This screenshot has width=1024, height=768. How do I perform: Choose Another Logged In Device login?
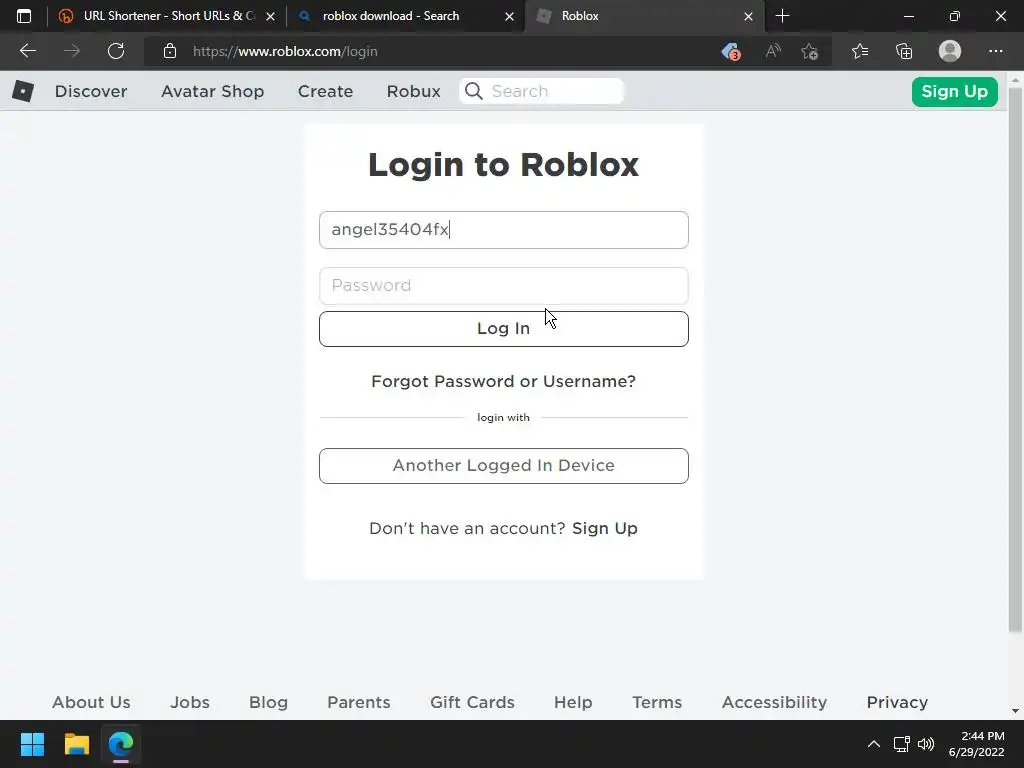pyautogui.click(x=504, y=466)
